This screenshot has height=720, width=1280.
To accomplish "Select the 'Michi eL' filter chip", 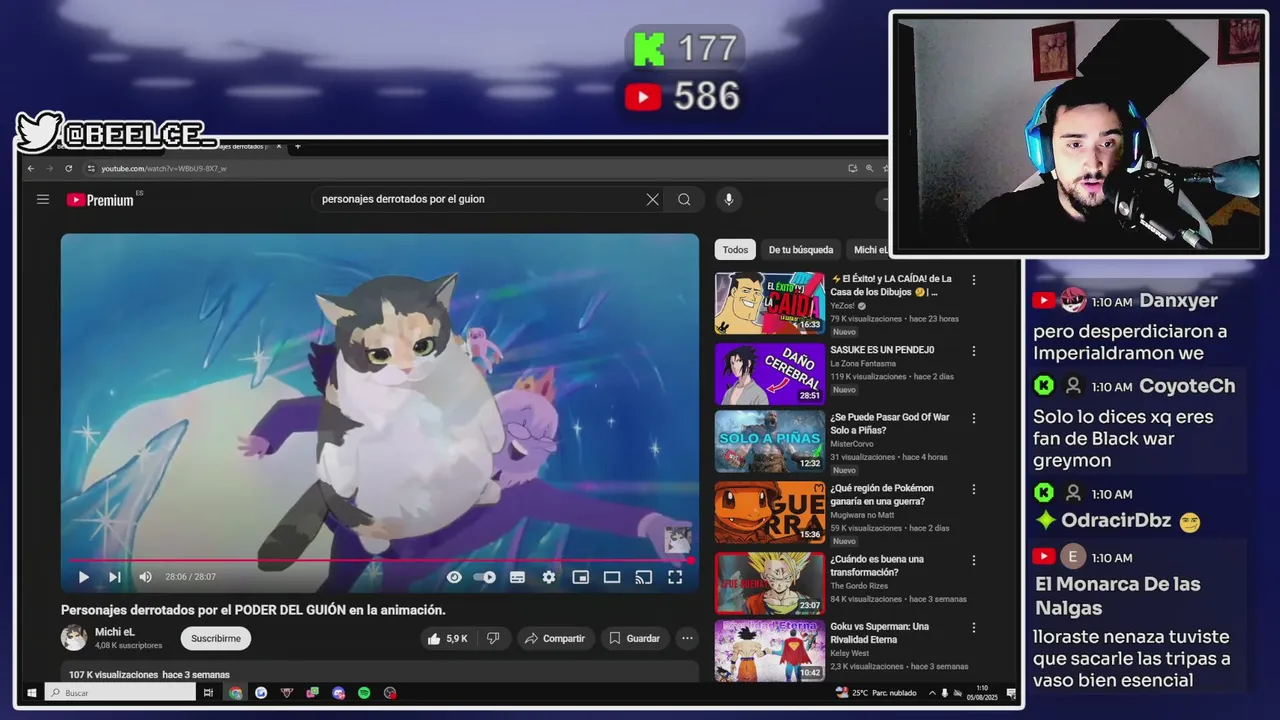I will point(869,250).
